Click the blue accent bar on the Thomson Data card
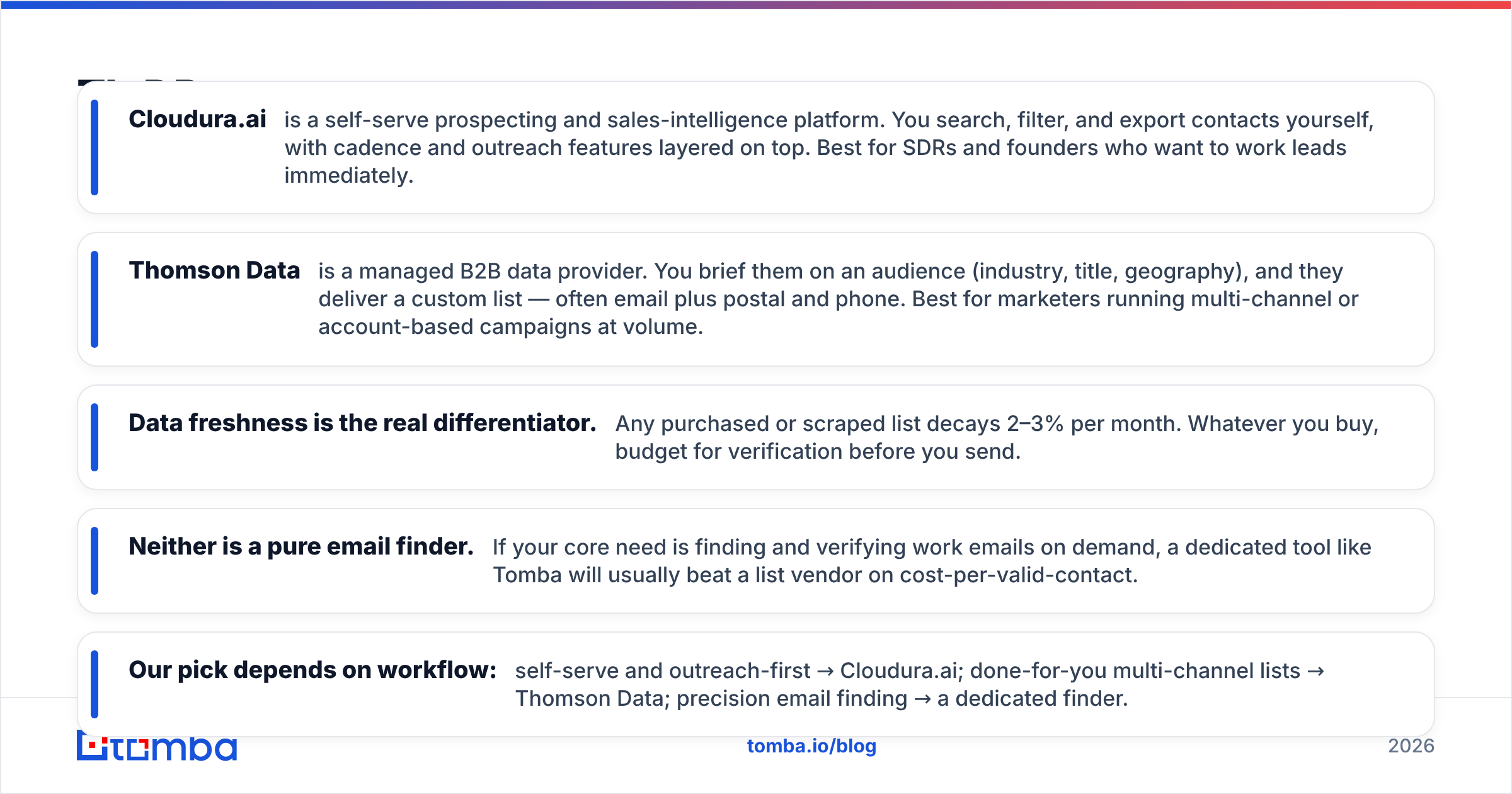1512x794 pixels. (94, 299)
